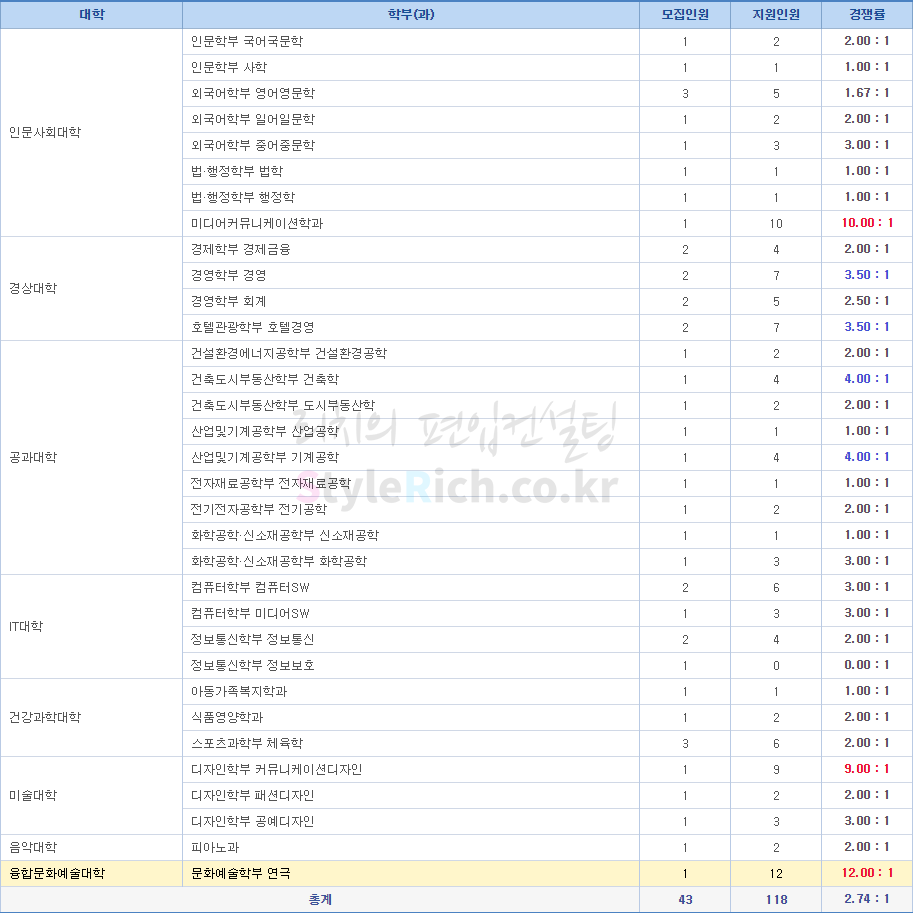Click 아동가족복지학과 row
Viewport: 913px width, 913px height.
(x=547, y=692)
